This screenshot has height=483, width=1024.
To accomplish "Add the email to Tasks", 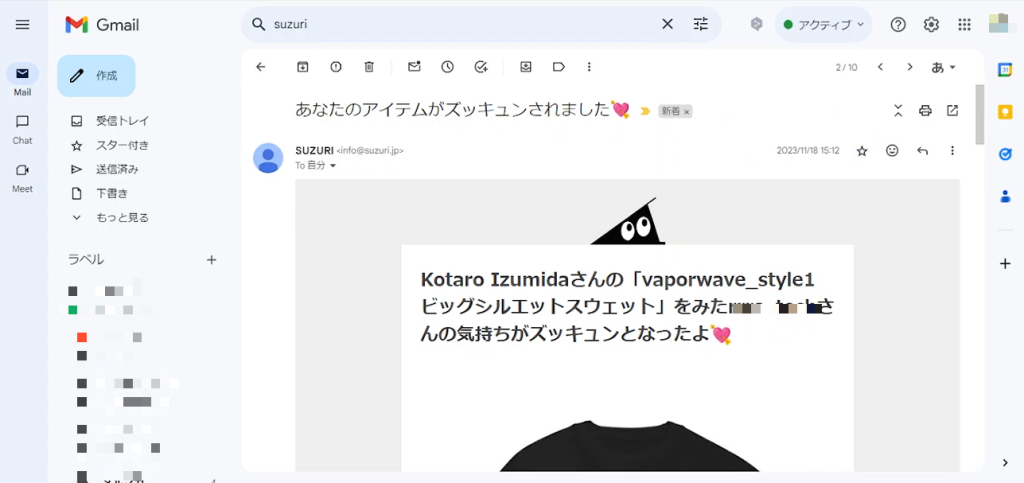I will 481,67.
